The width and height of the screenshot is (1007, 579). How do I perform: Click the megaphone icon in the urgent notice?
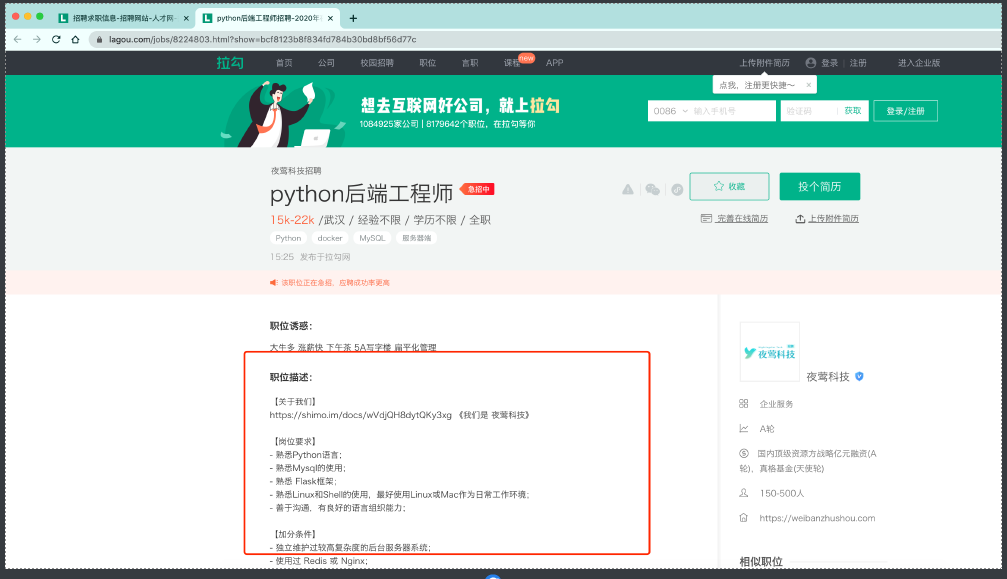pyautogui.click(x=274, y=282)
